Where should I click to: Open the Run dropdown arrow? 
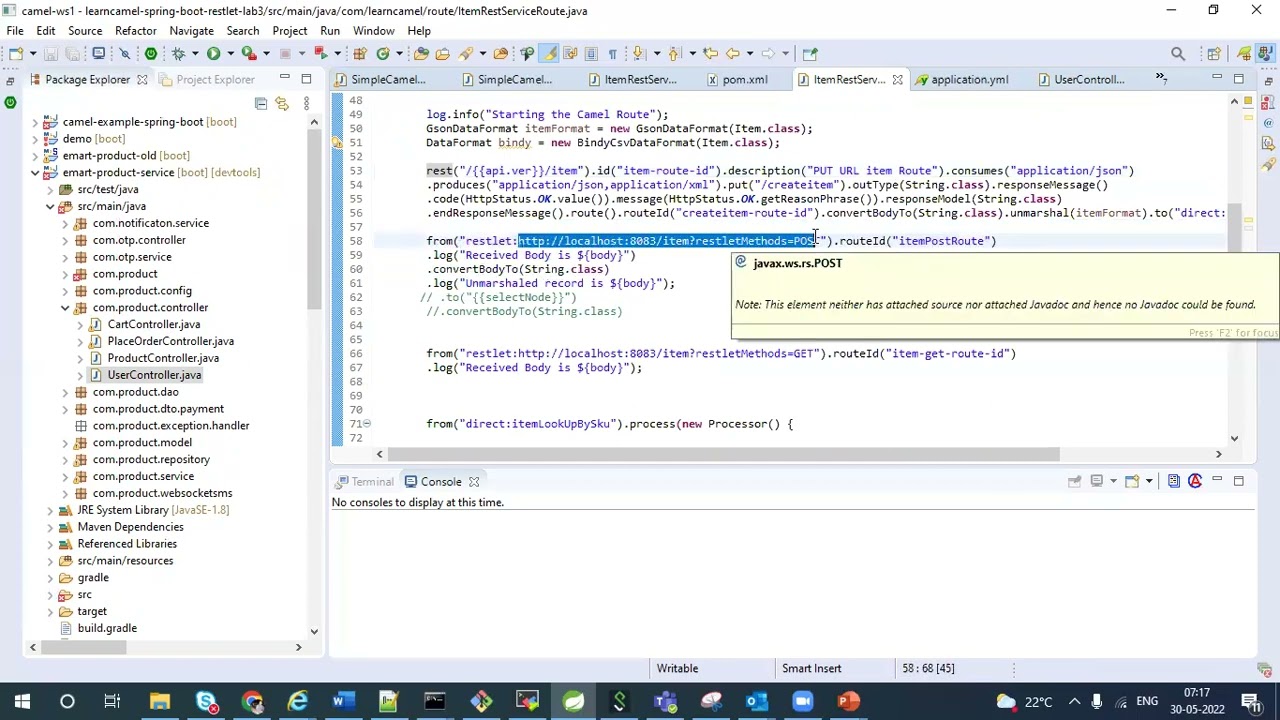(230, 53)
